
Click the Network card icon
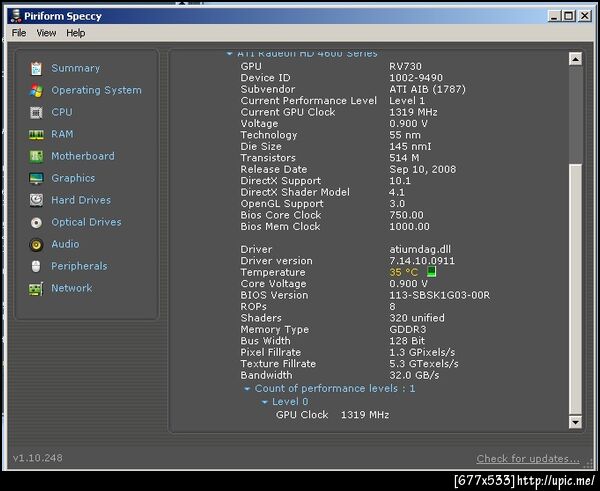[x=36, y=289]
